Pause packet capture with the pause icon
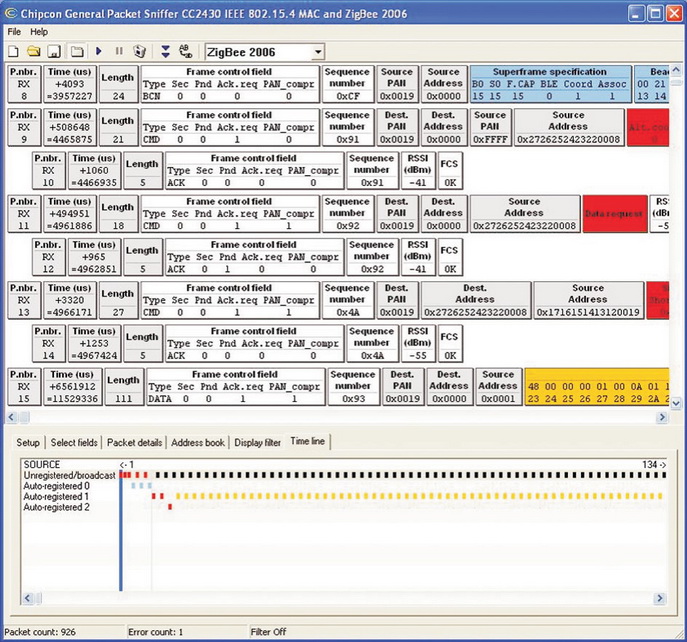 [x=119, y=51]
